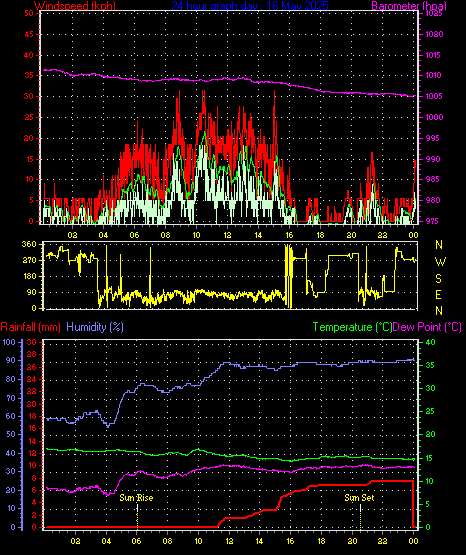This screenshot has width=466, height=555.
Task: Click the 1000 value on barometer axis
Action: tap(434, 117)
